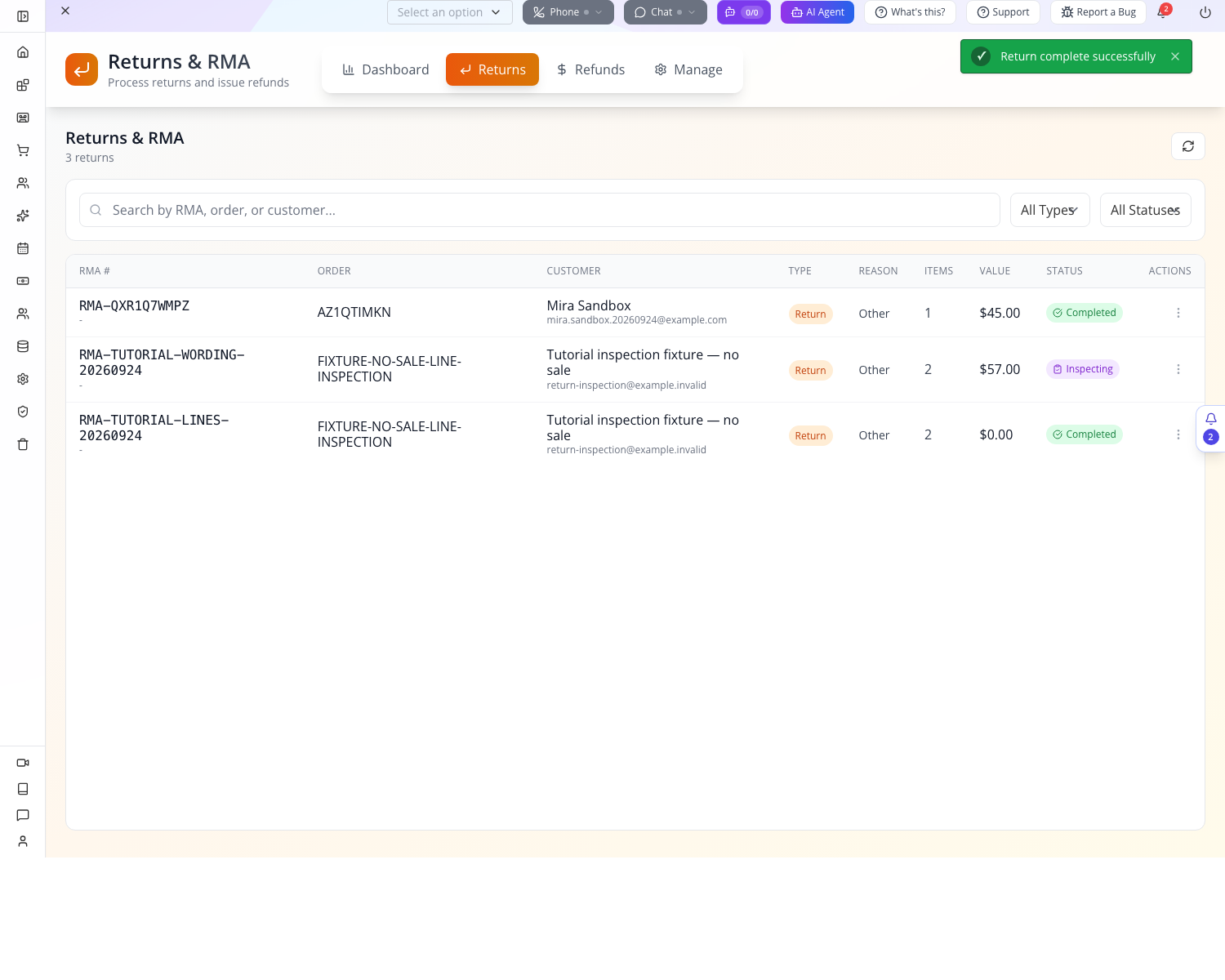Open the apps grid icon in sidebar
The image size is (1225, 980).
(x=23, y=85)
